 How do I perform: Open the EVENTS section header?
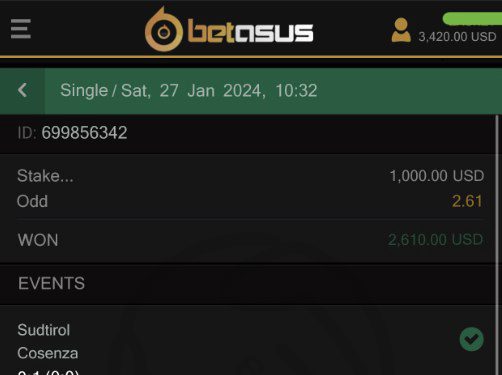click(x=51, y=284)
